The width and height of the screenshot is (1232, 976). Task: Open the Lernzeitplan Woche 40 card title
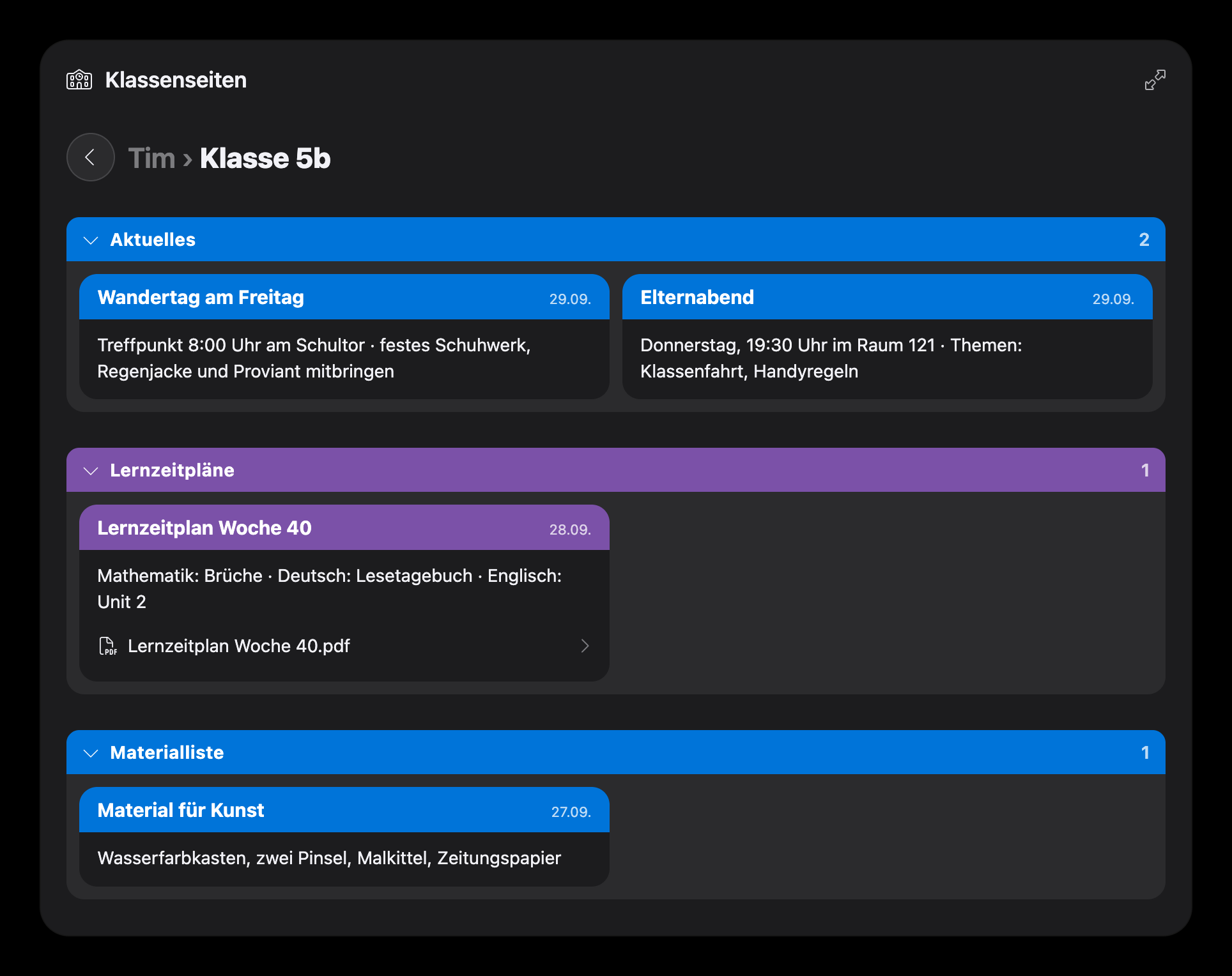point(204,528)
